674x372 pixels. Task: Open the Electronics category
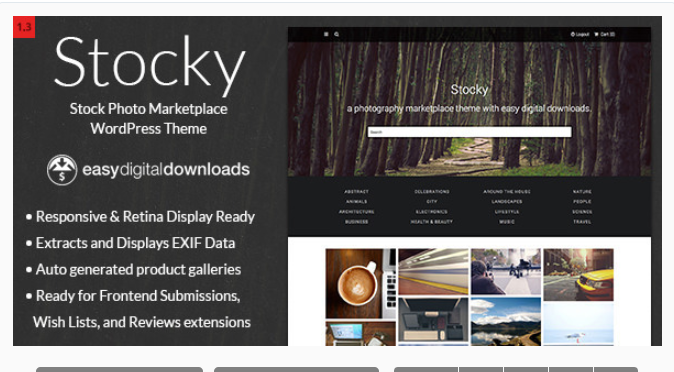pos(432,212)
